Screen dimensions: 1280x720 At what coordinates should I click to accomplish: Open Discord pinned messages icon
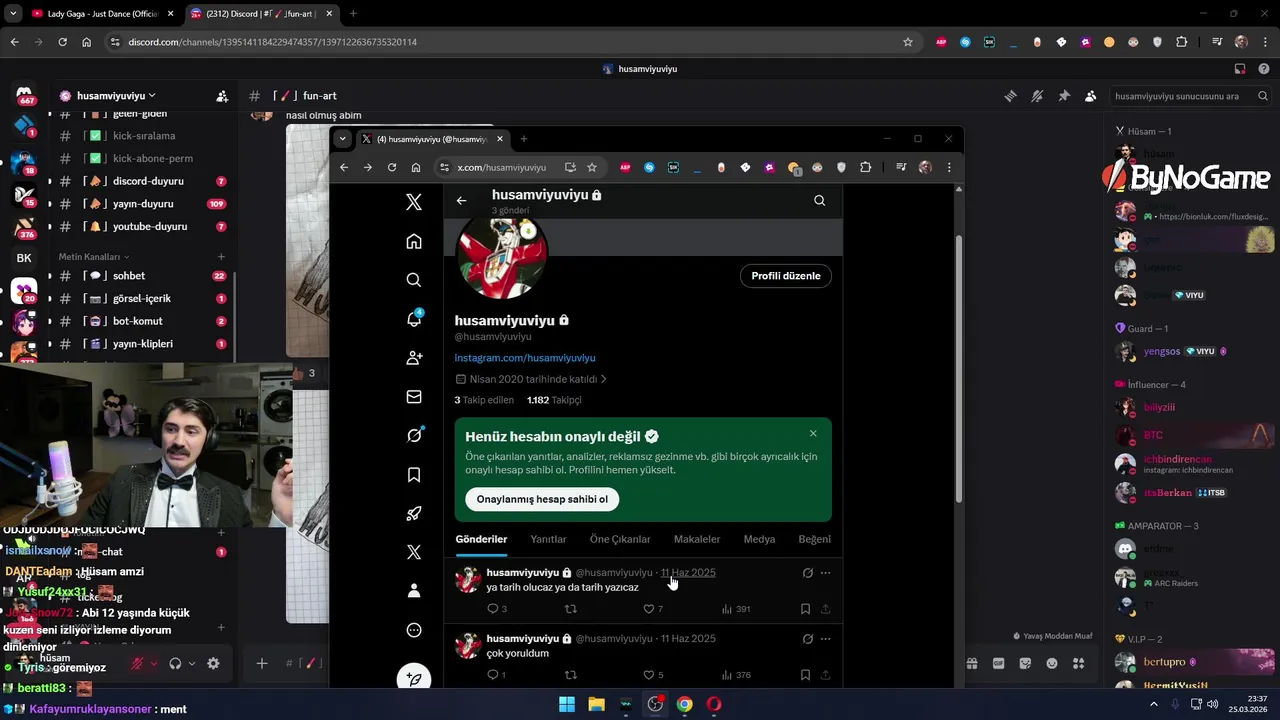pos(1064,96)
